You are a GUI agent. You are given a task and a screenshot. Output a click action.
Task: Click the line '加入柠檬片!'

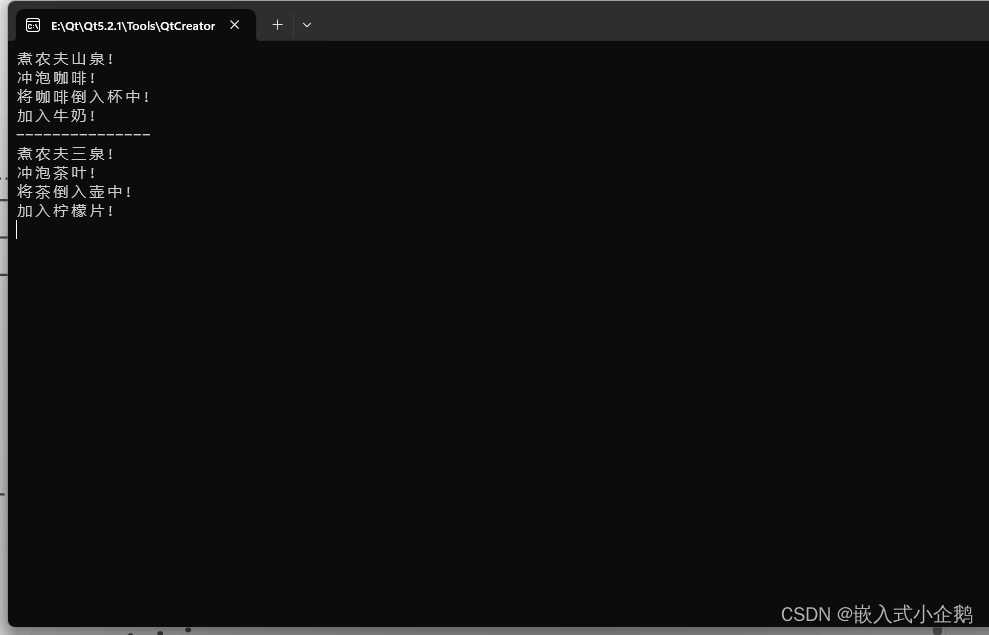[66, 211]
